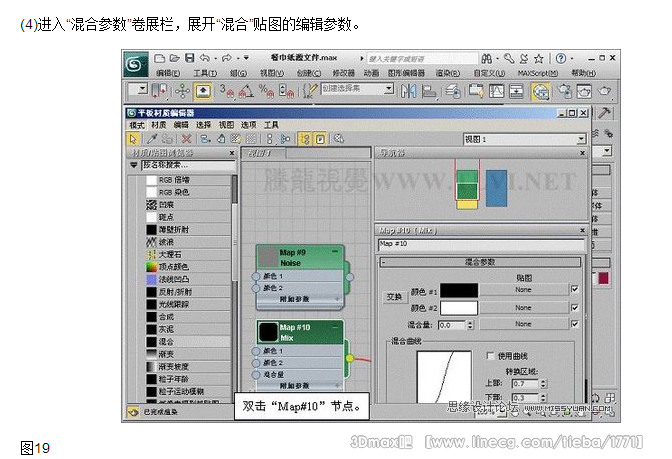The image size is (672, 459).
Task: Click the white 颜色 #2 color swatch
Action: (x=459, y=308)
